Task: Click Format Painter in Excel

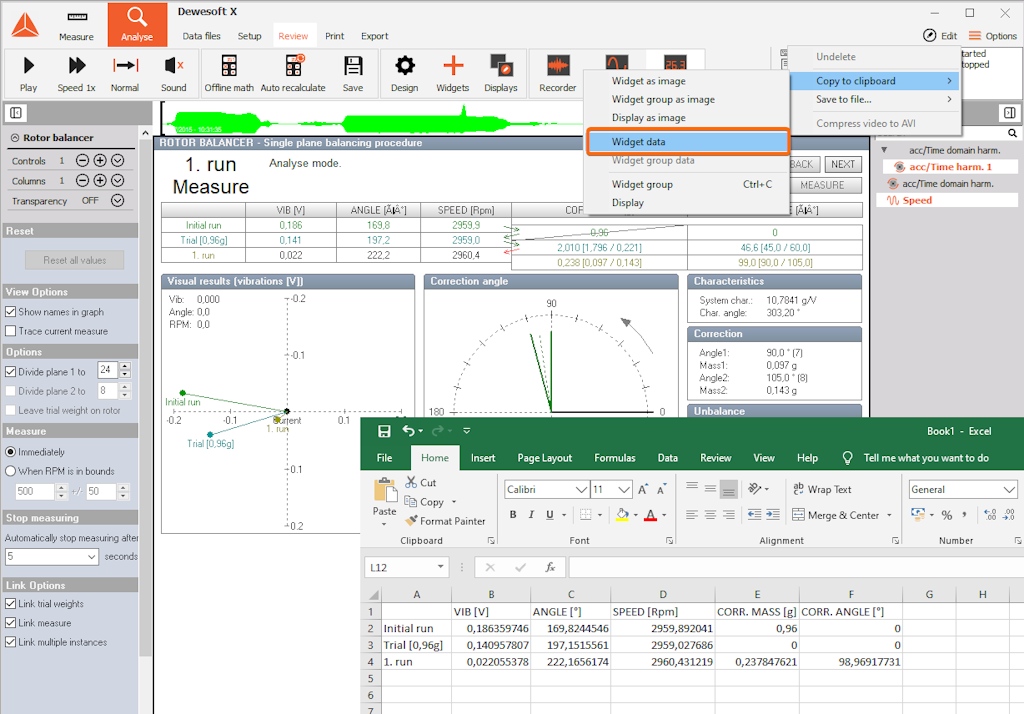Action: (x=445, y=521)
